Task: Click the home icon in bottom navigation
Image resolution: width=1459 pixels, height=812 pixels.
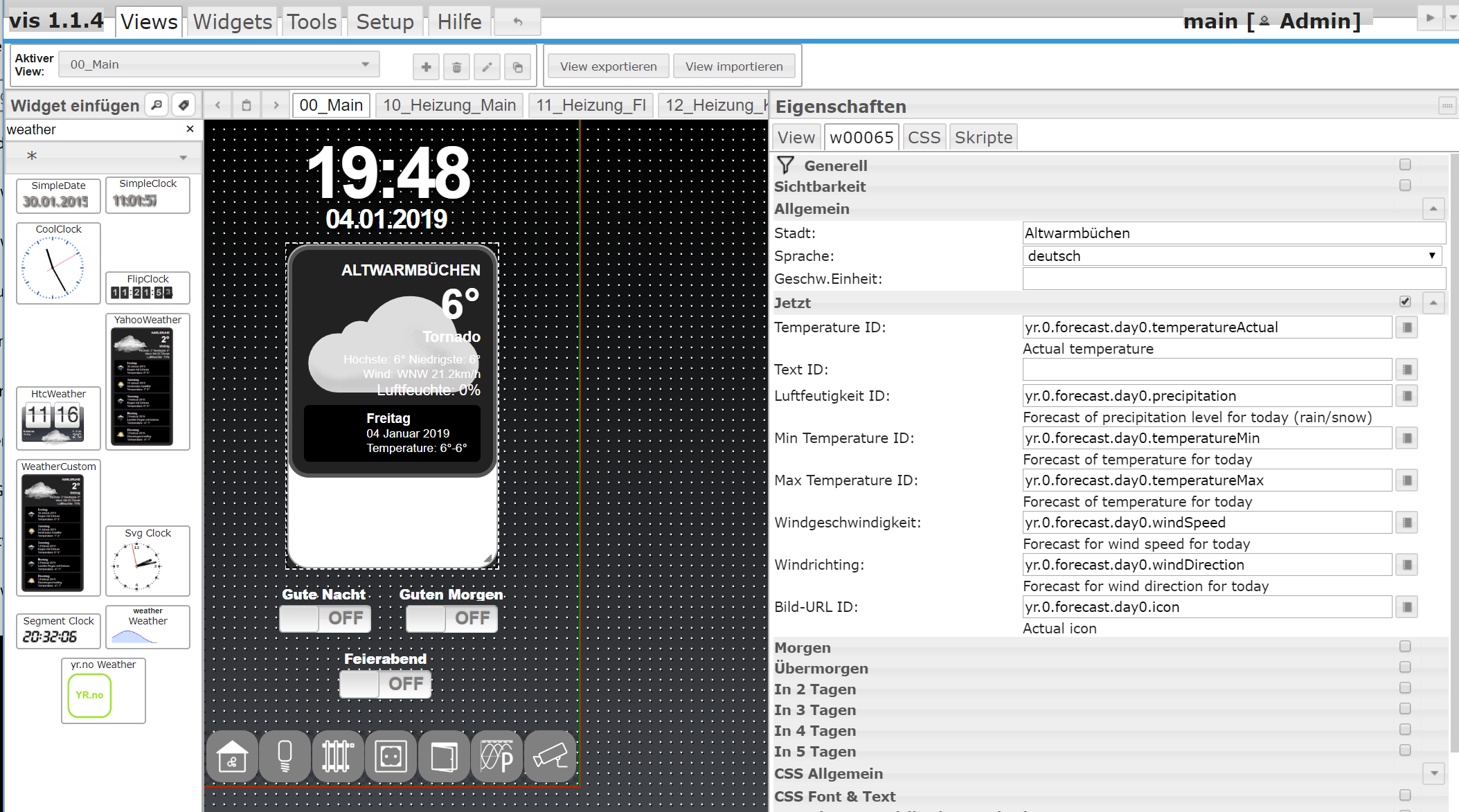Action: pyautogui.click(x=232, y=757)
